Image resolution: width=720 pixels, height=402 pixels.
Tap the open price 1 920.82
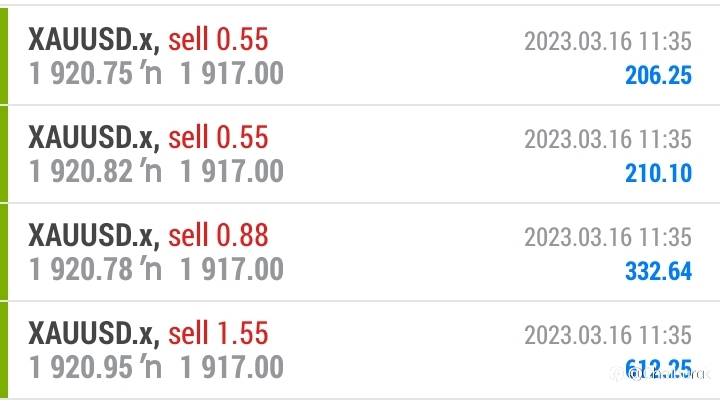pos(81,171)
